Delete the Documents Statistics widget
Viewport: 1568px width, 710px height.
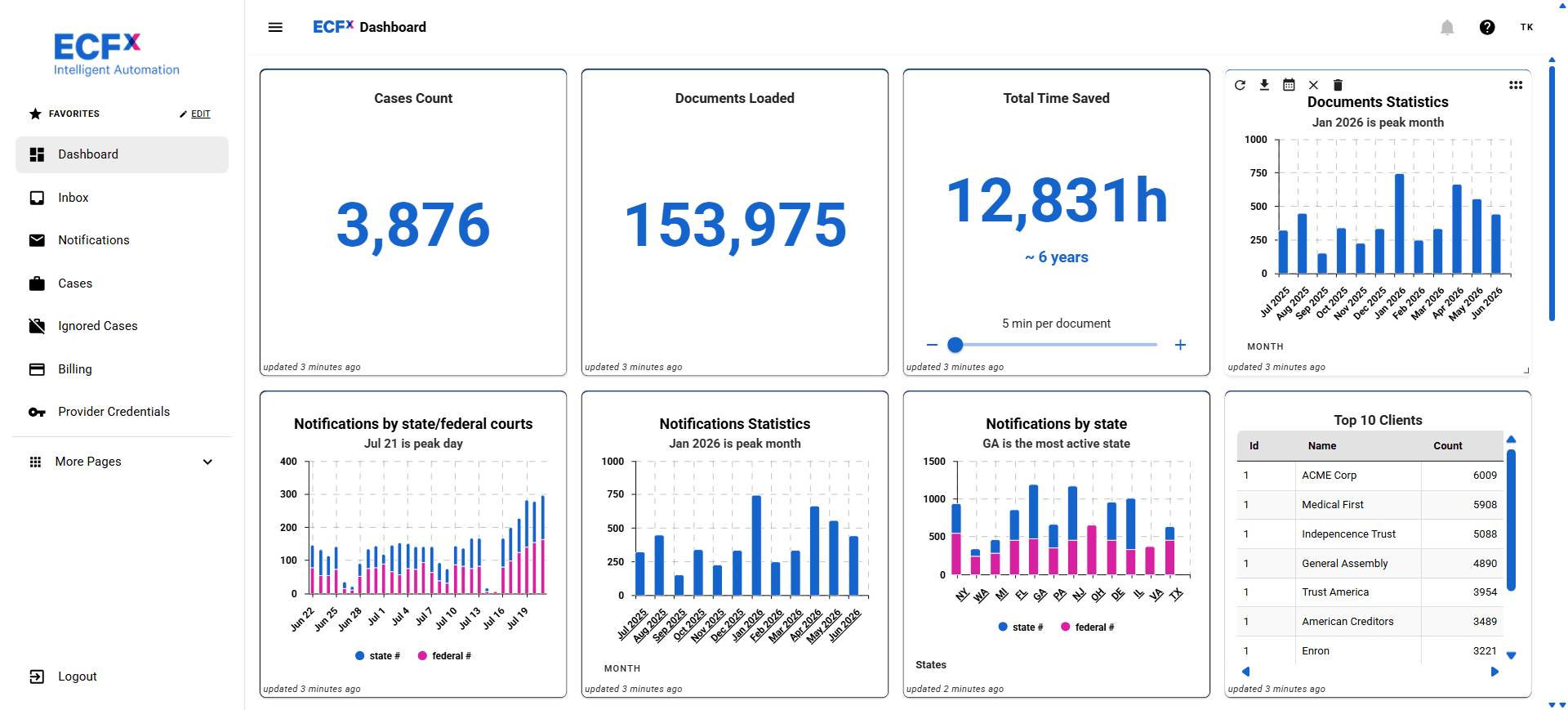pos(1338,85)
